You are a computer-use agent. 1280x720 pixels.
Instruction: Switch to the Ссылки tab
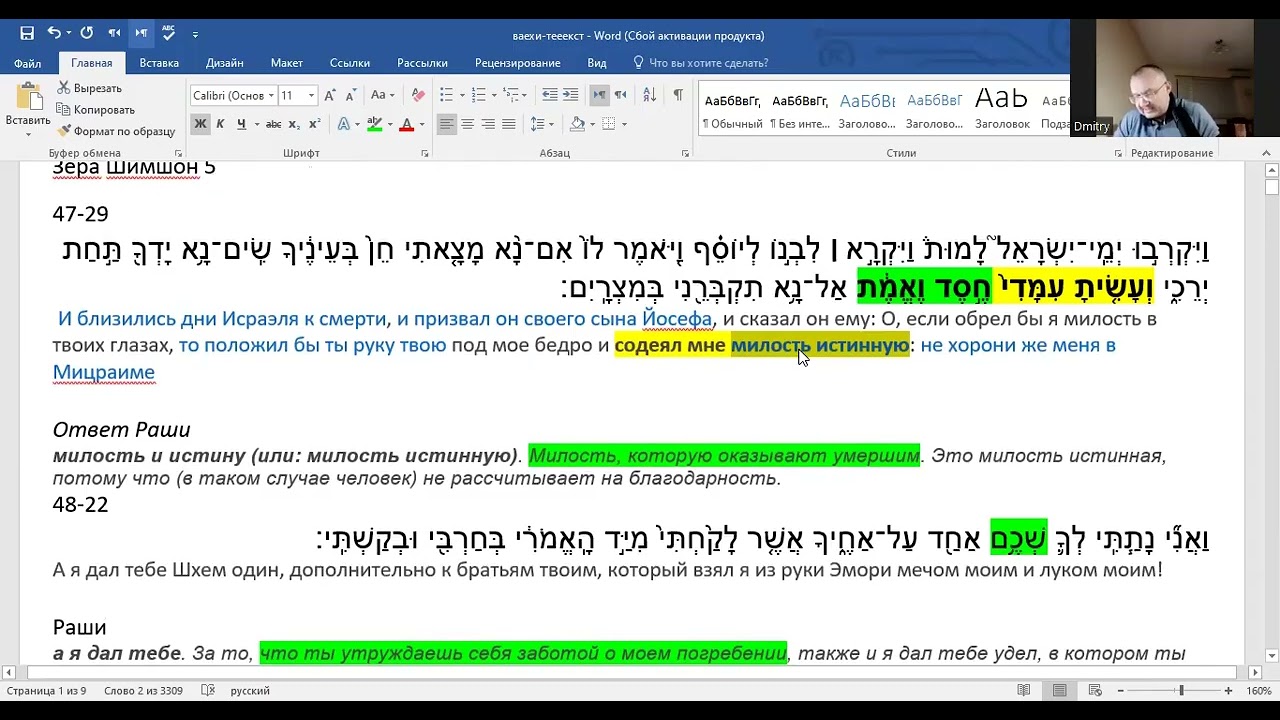[x=350, y=63]
